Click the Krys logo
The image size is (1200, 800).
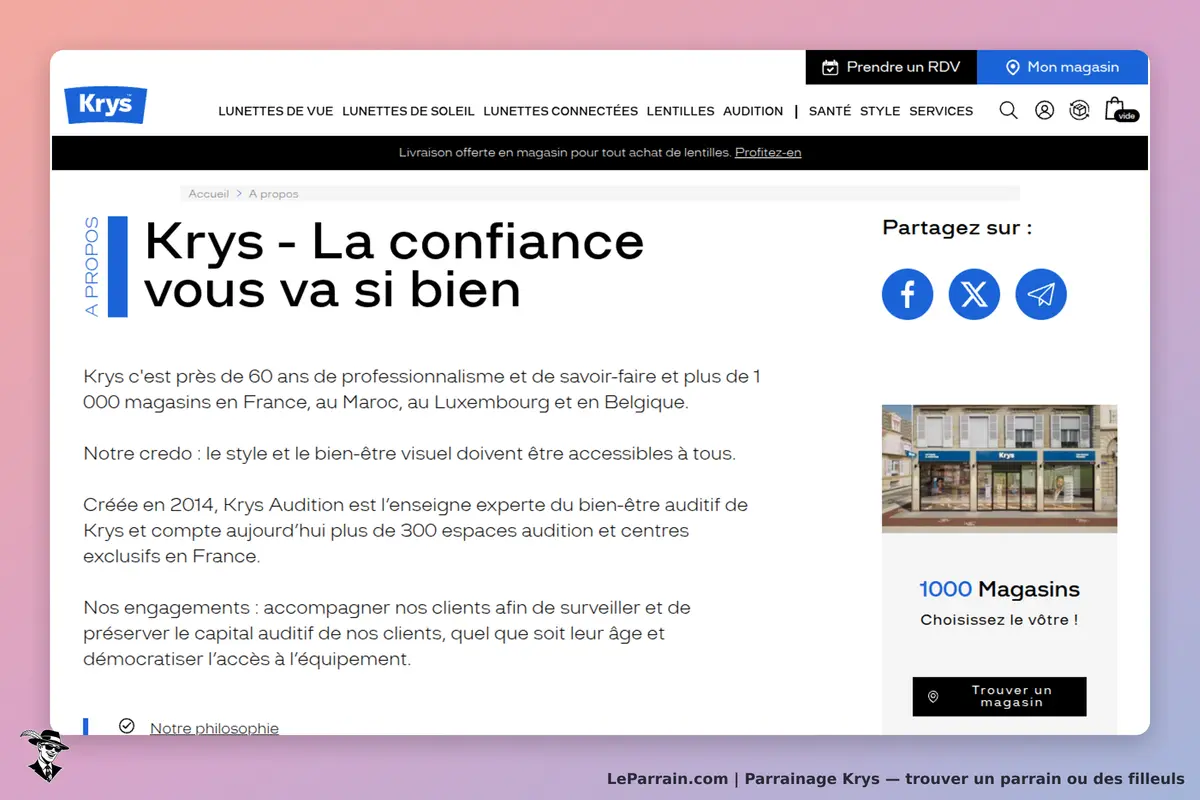(x=105, y=105)
